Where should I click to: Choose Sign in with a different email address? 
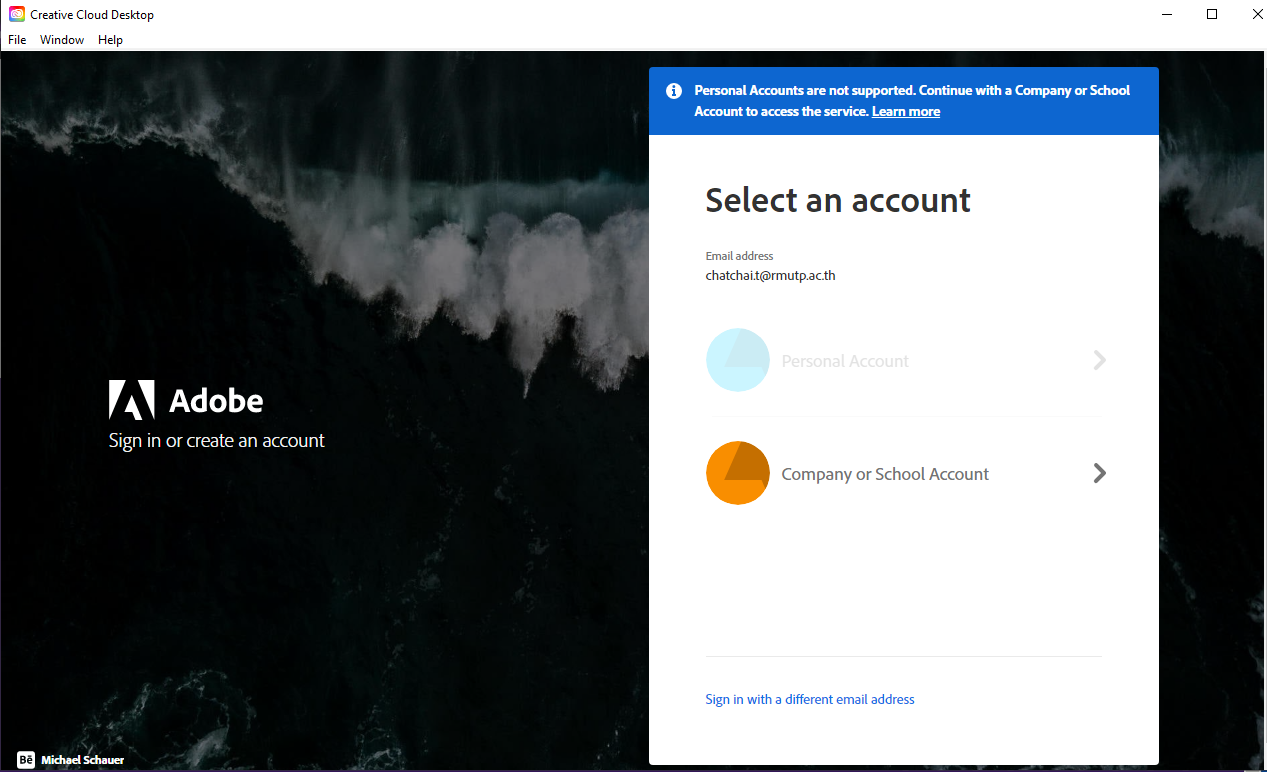pos(810,699)
